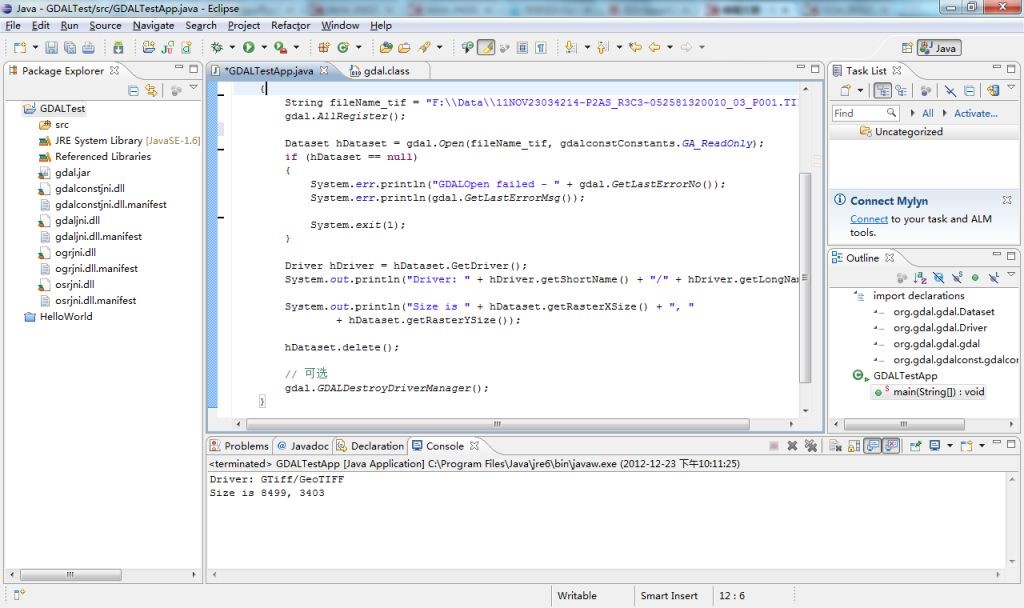Click the Search flashlight toolbar icon
Viewport: 1024px width, 608px height.
(425, 47)
